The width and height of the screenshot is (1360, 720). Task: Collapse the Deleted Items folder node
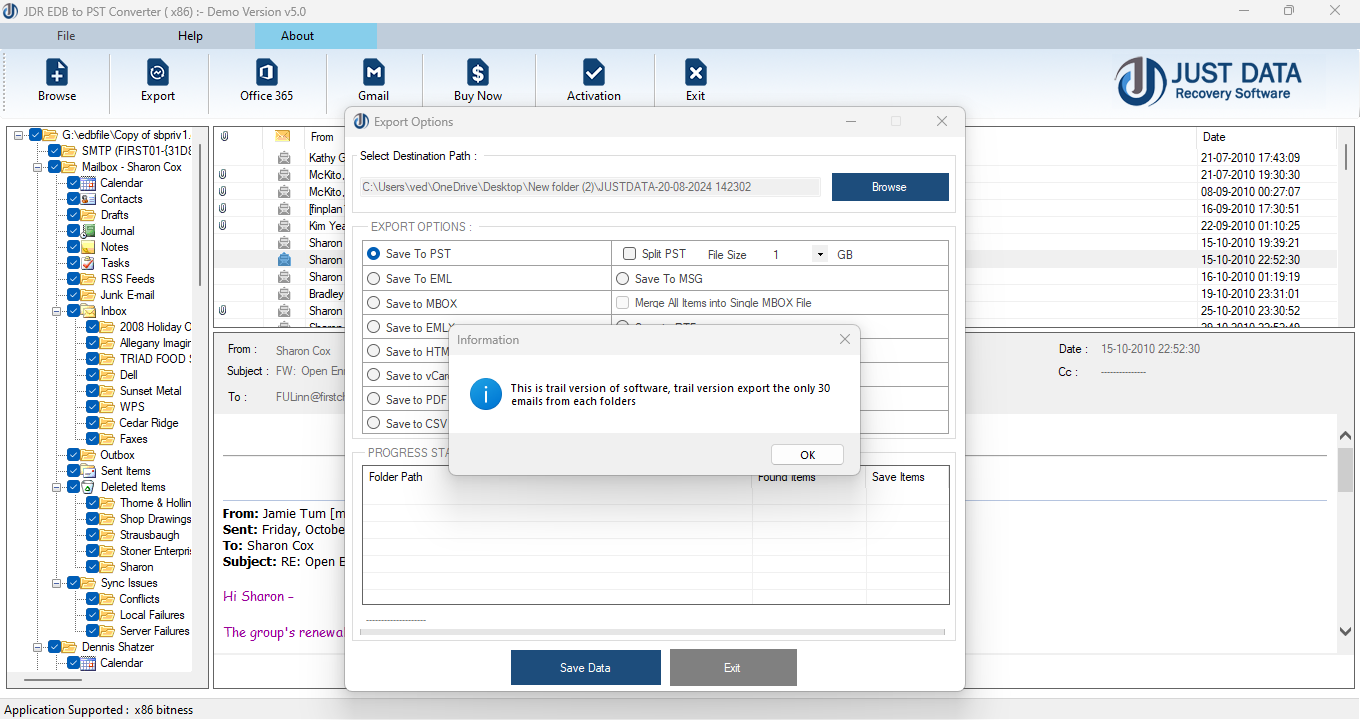coord(57,486)
